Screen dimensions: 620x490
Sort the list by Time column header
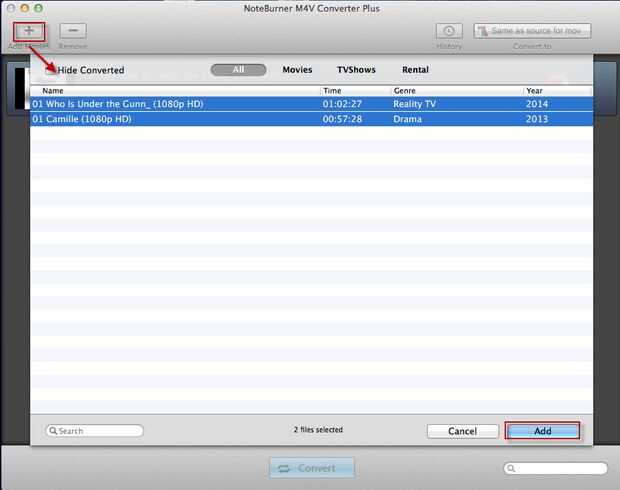click(355, 91)
